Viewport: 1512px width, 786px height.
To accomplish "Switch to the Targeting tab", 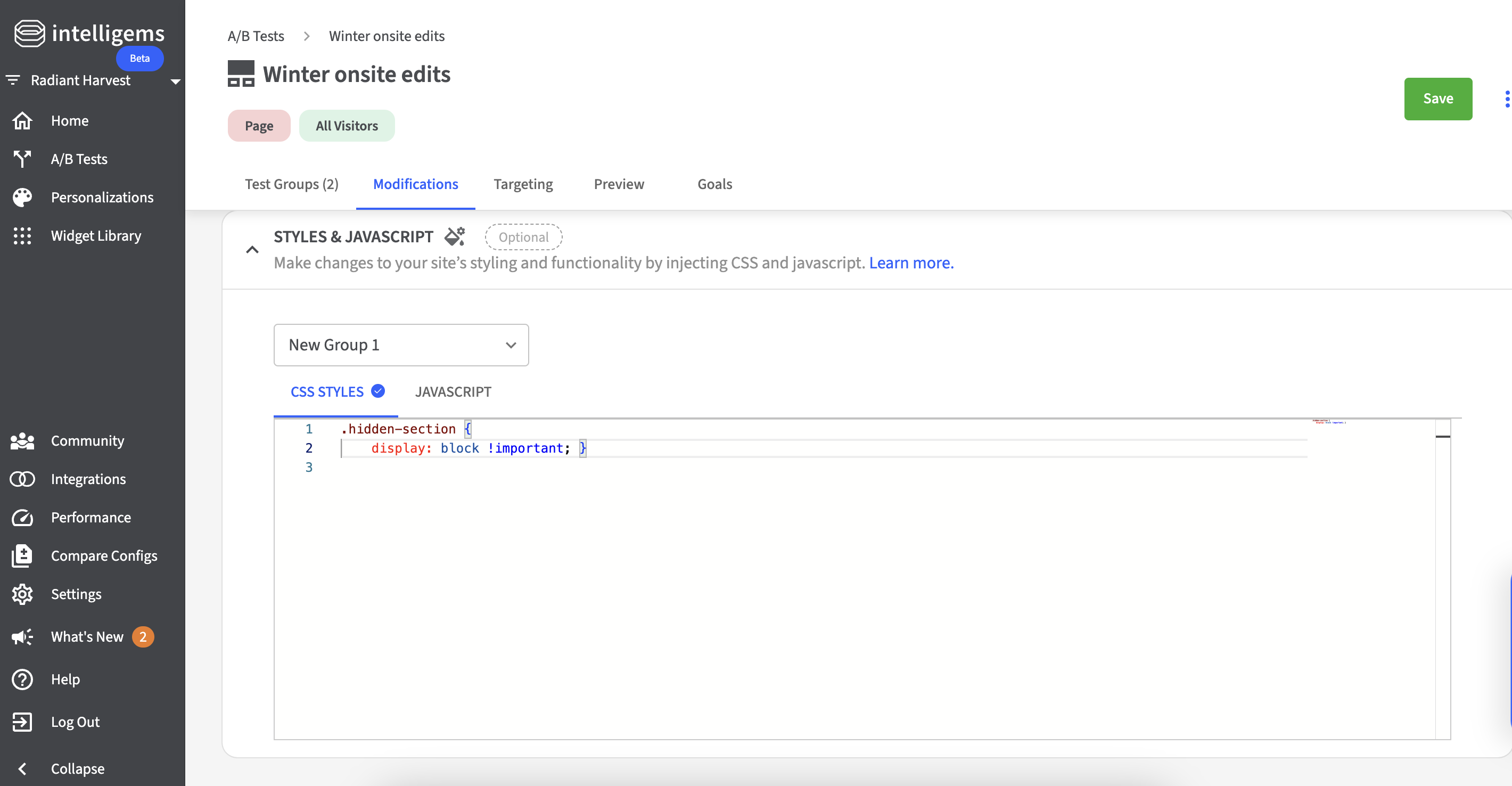I will pyautogui.click(x=522, y=184).
